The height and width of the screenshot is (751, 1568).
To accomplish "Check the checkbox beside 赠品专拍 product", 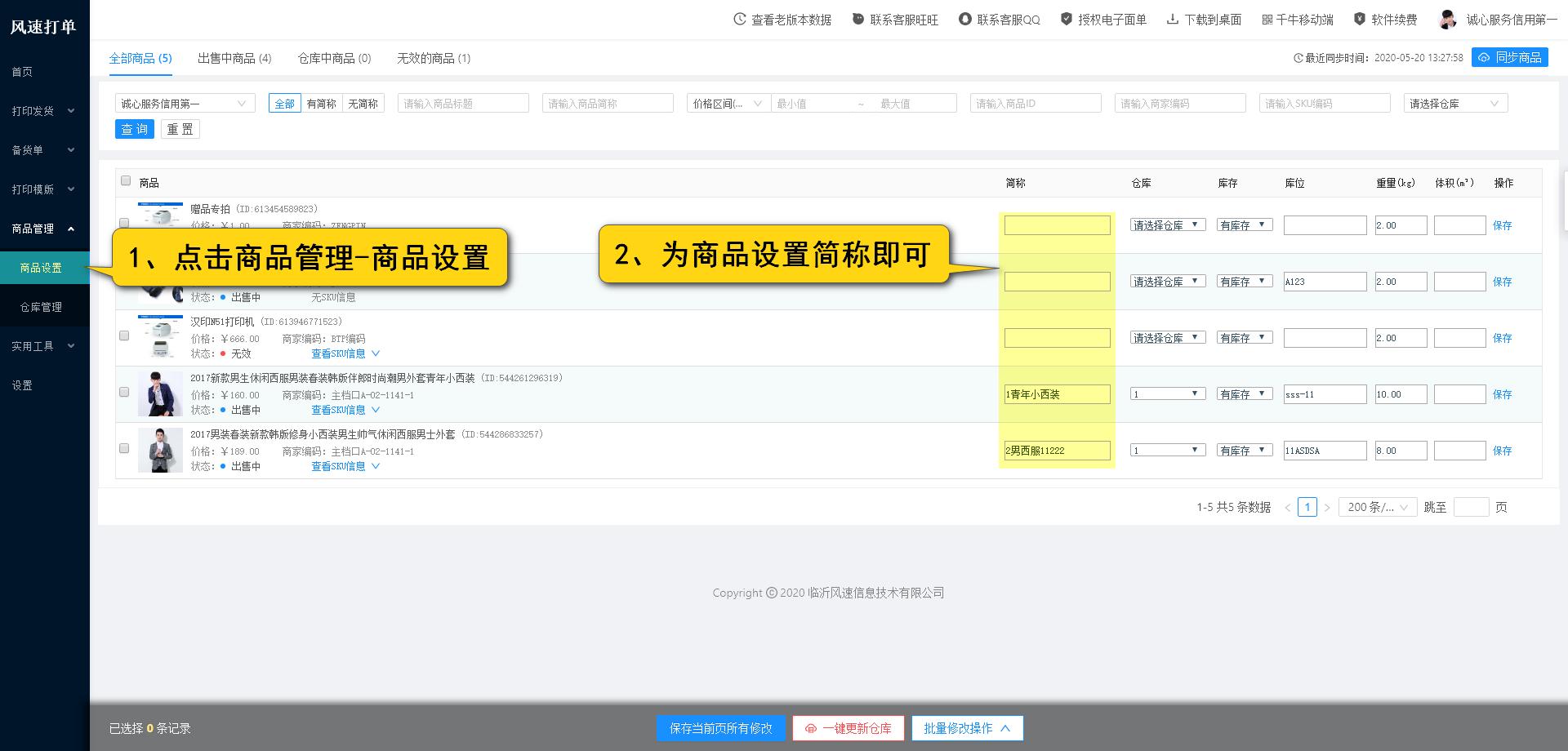I will tap(124, 222).
